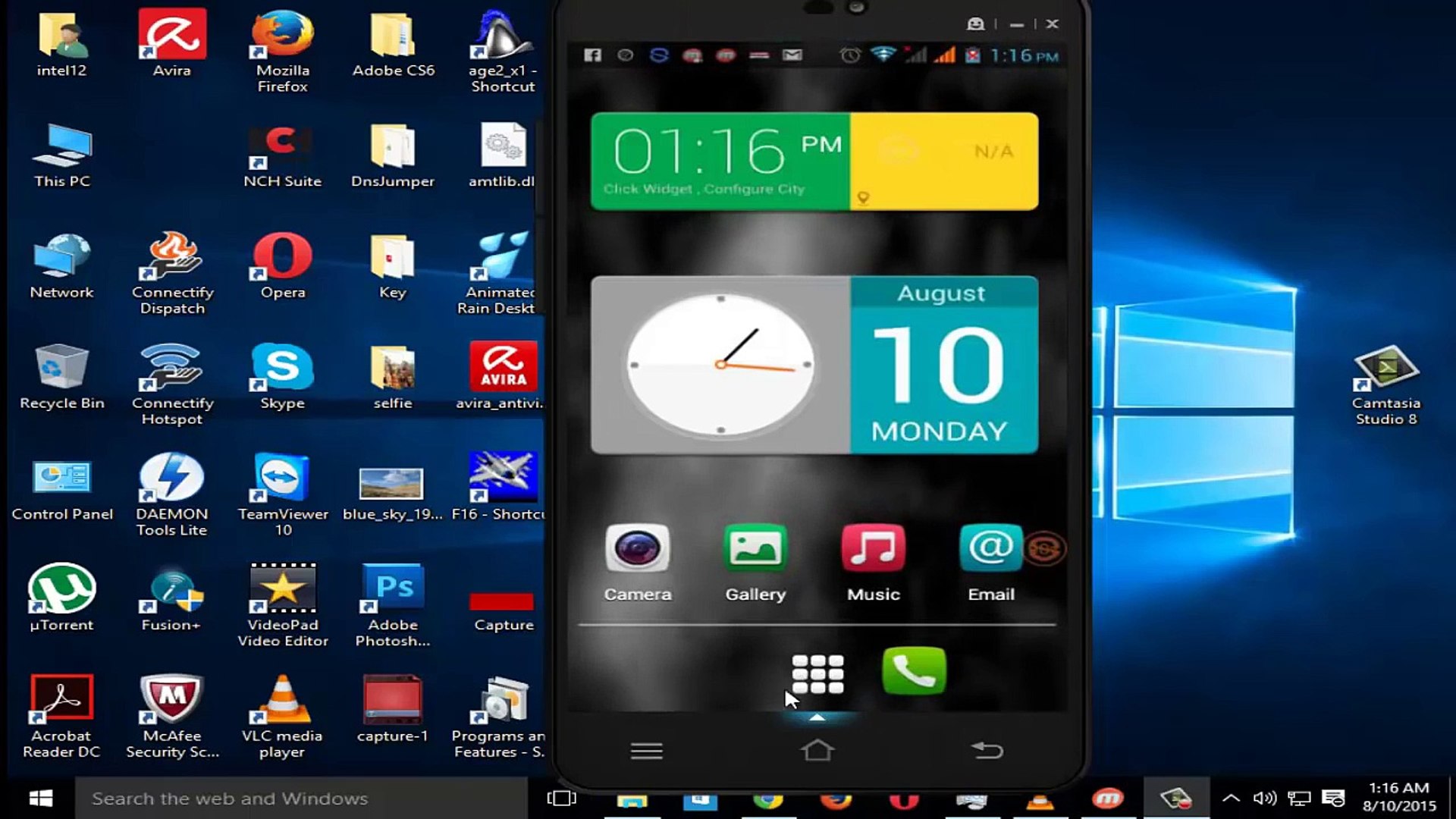The width and height of the screenshot is (1456, 819).
Task: Open the app drawer grid icon
Action: pyautogui.click(x=817, y=673)
